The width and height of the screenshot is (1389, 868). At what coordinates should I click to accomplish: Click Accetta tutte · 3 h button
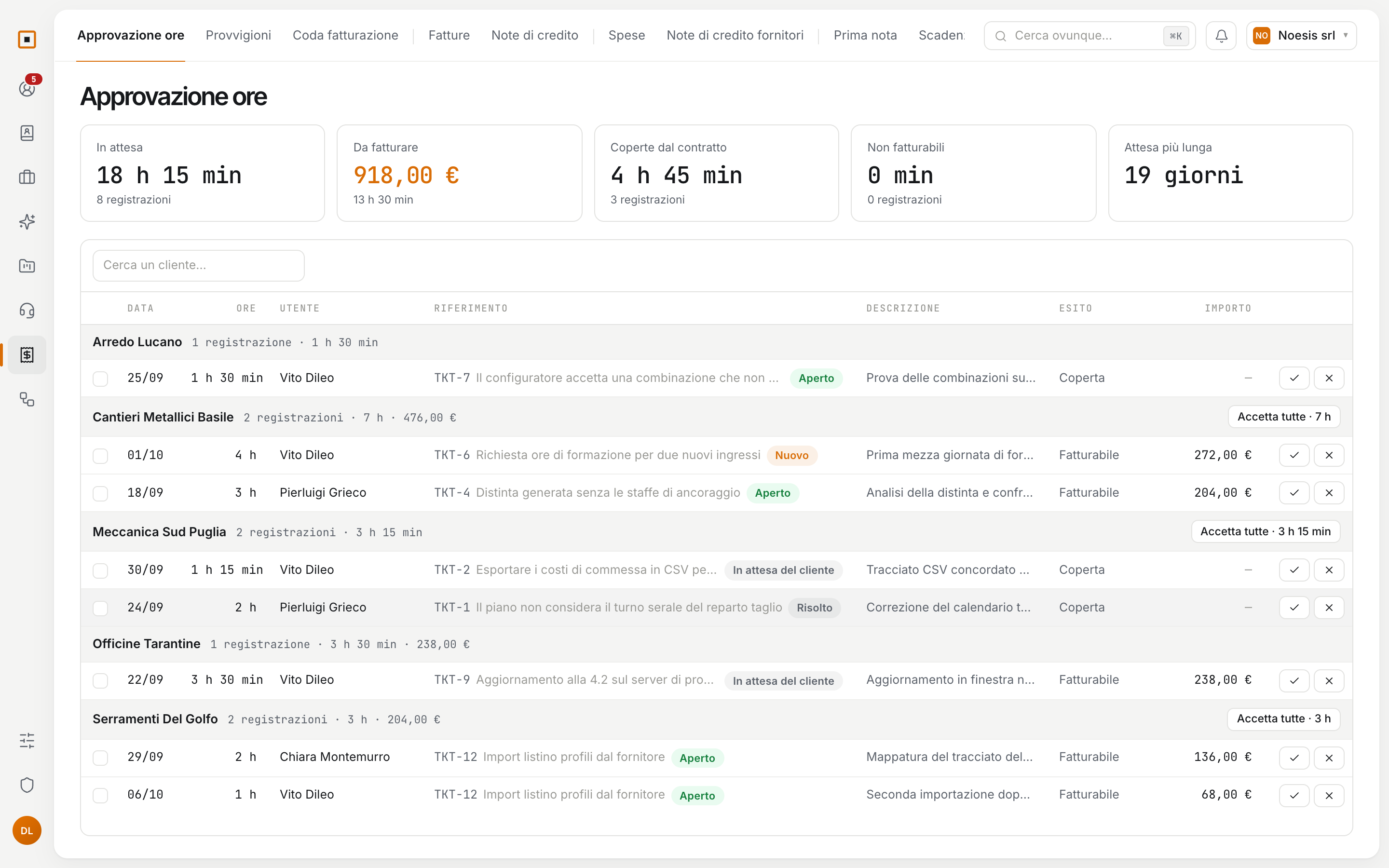[1283, 719]
